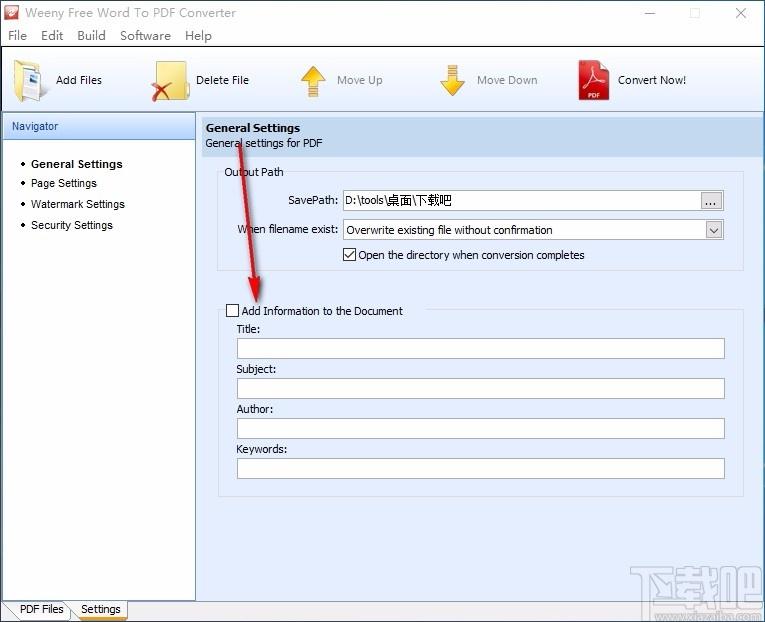Image resolution: width=765 pixels, height=622 pixels.
Task: Open the Build menu
Action: 91,36
